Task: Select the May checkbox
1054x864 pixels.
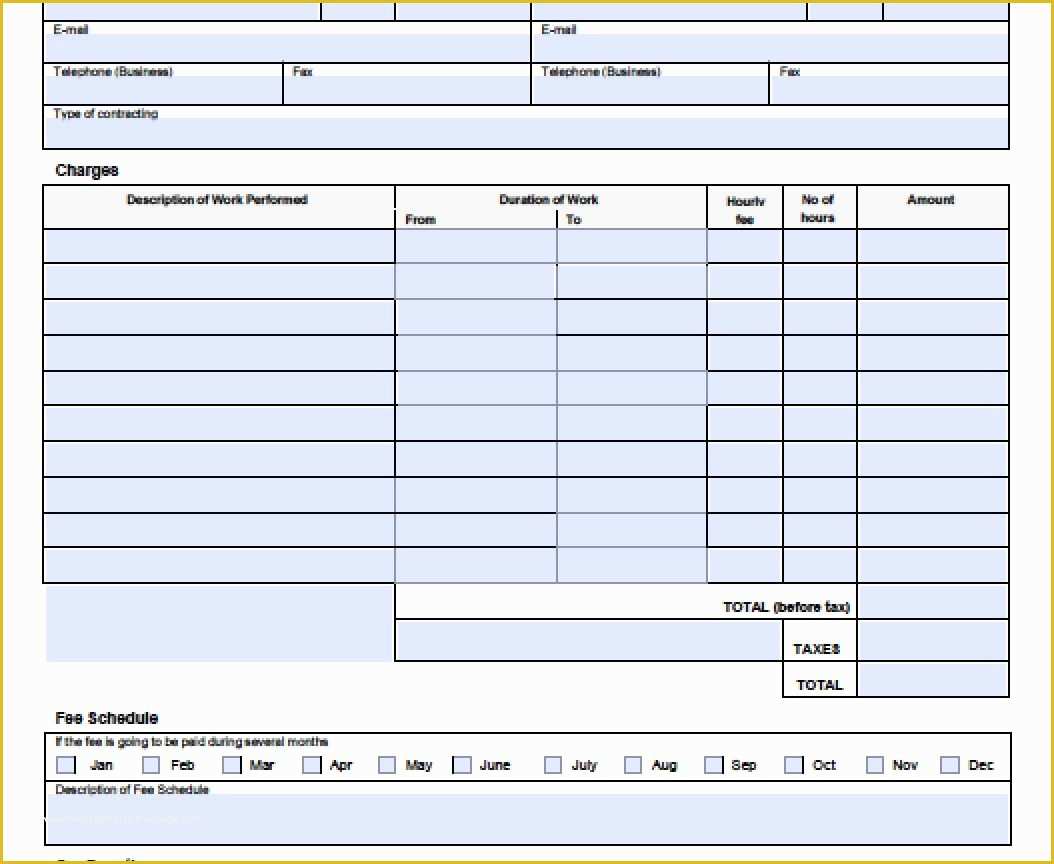Action: tap(387, 765)
